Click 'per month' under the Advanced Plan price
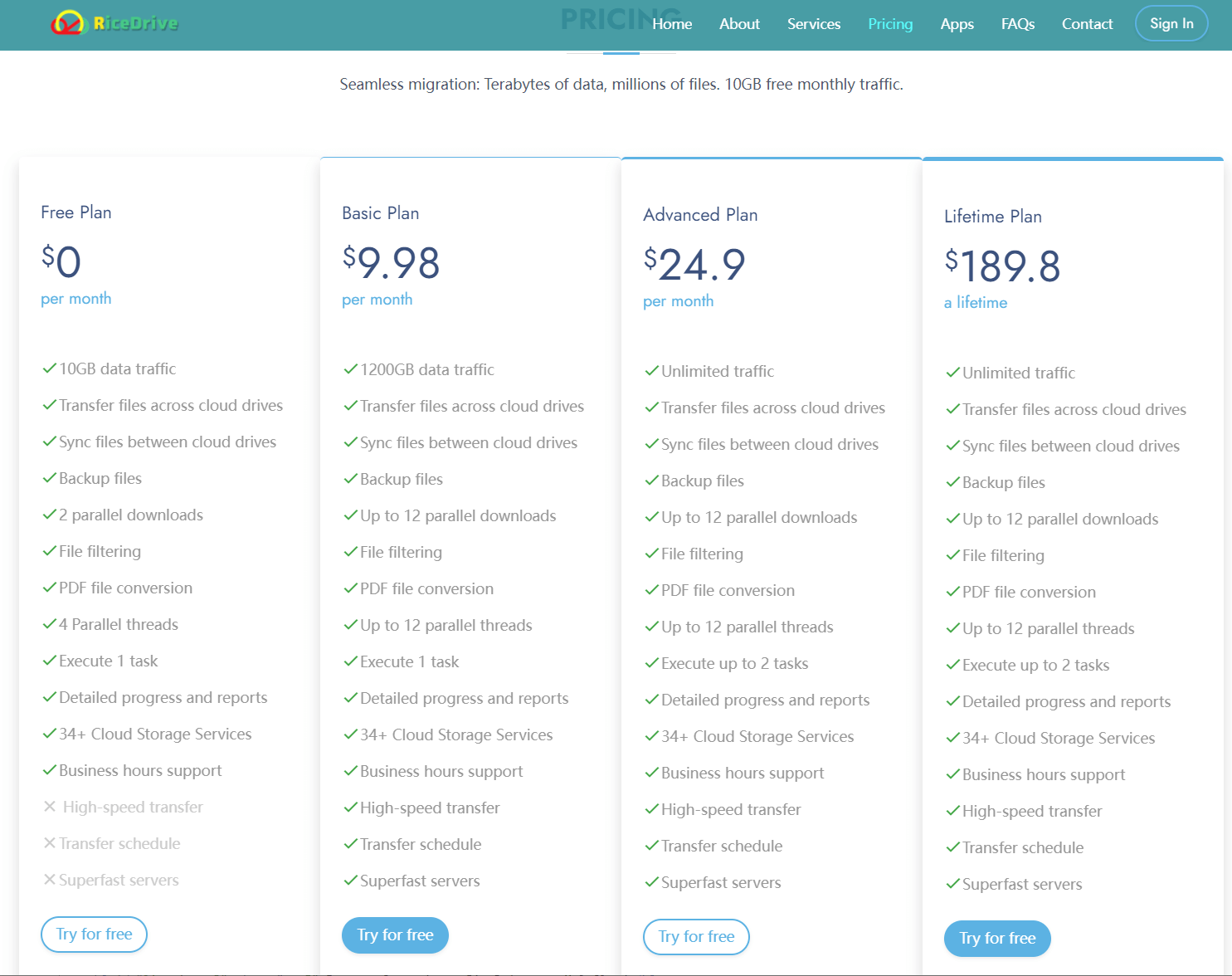1232x976 pixels. tap(679, 301)
